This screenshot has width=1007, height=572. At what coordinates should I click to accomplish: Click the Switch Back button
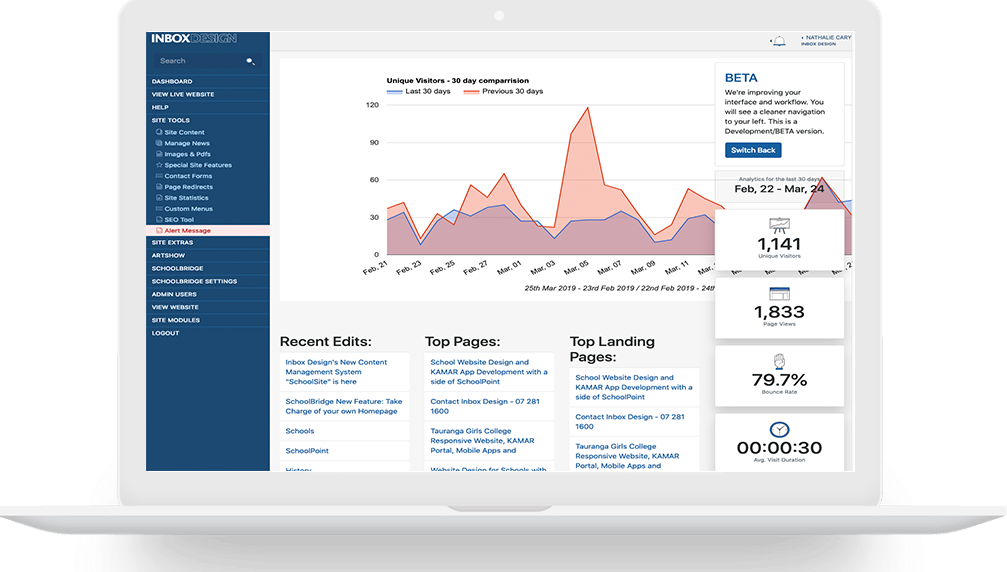tap(753, 150)
